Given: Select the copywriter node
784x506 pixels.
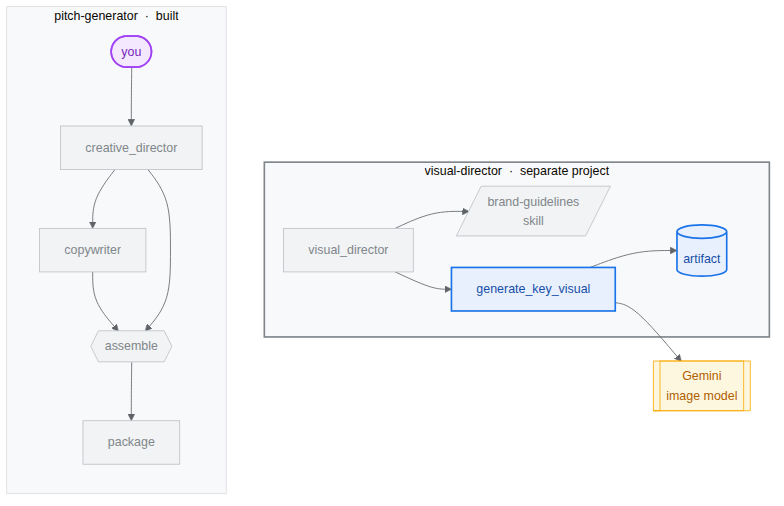Looking at the screenshot, I should [92, 250].
